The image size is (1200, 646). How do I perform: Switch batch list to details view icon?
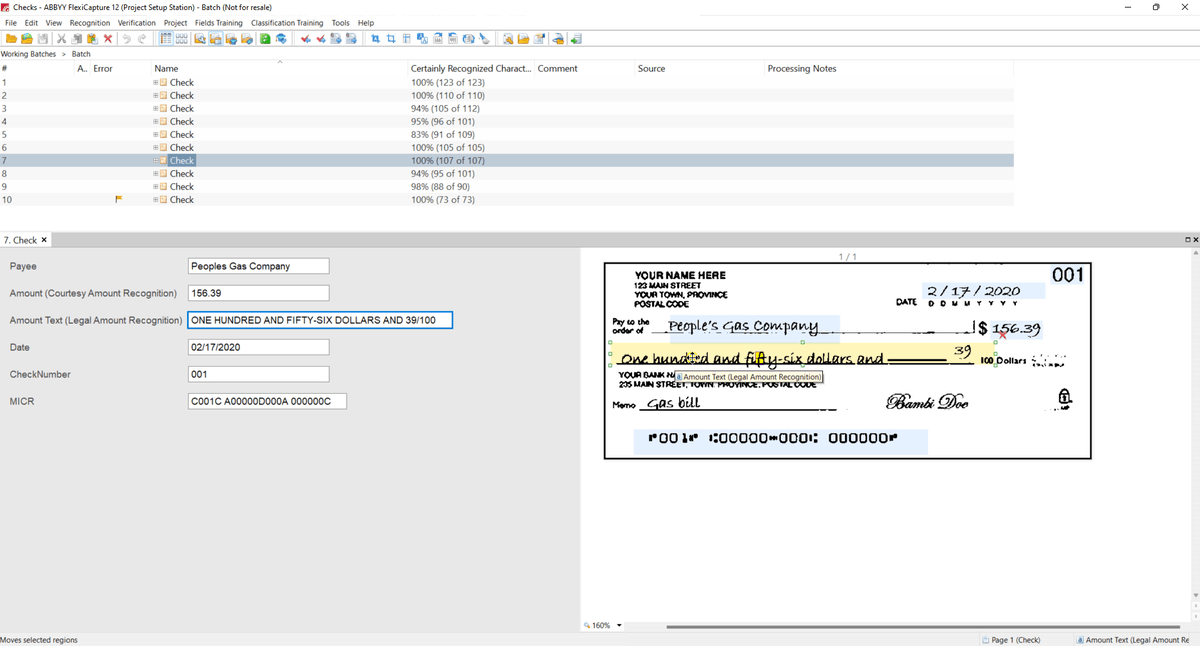point(166,39)
